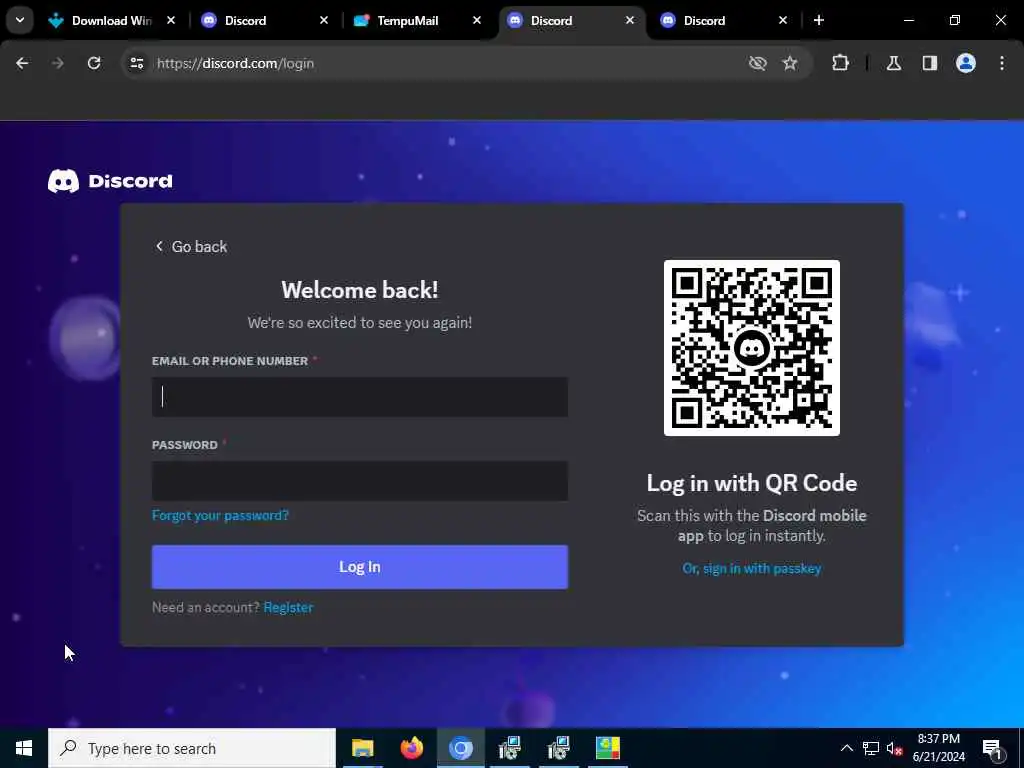Toggle the browser side panel icon

pos(930,63)
